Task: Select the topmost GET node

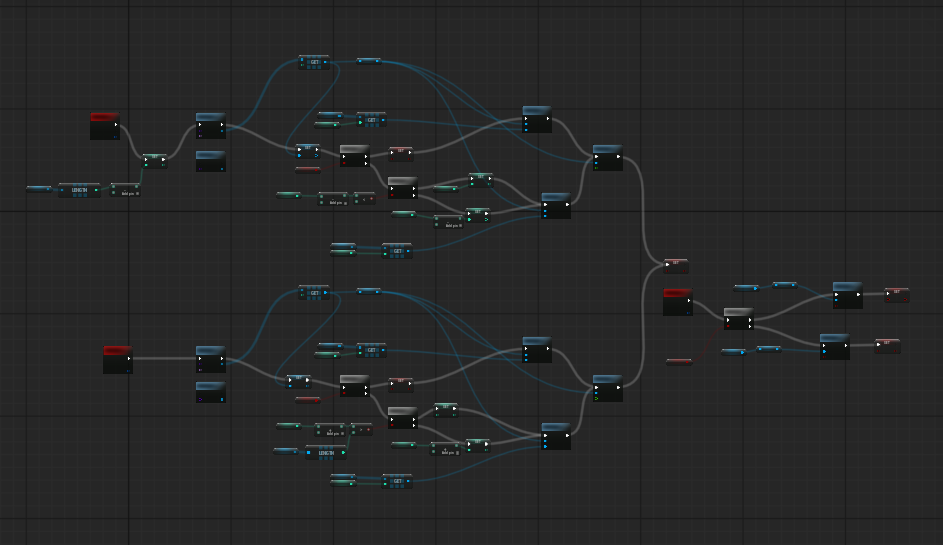Action: 314,59
